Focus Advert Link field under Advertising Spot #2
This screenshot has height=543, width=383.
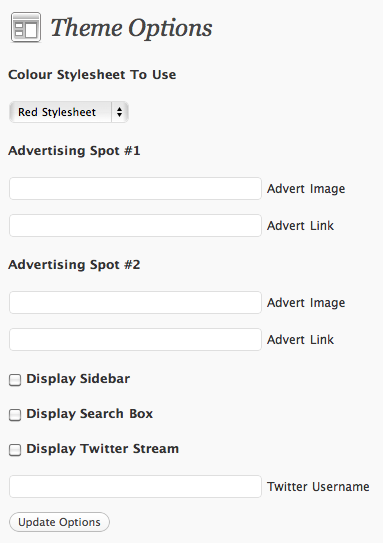point(135,339)
